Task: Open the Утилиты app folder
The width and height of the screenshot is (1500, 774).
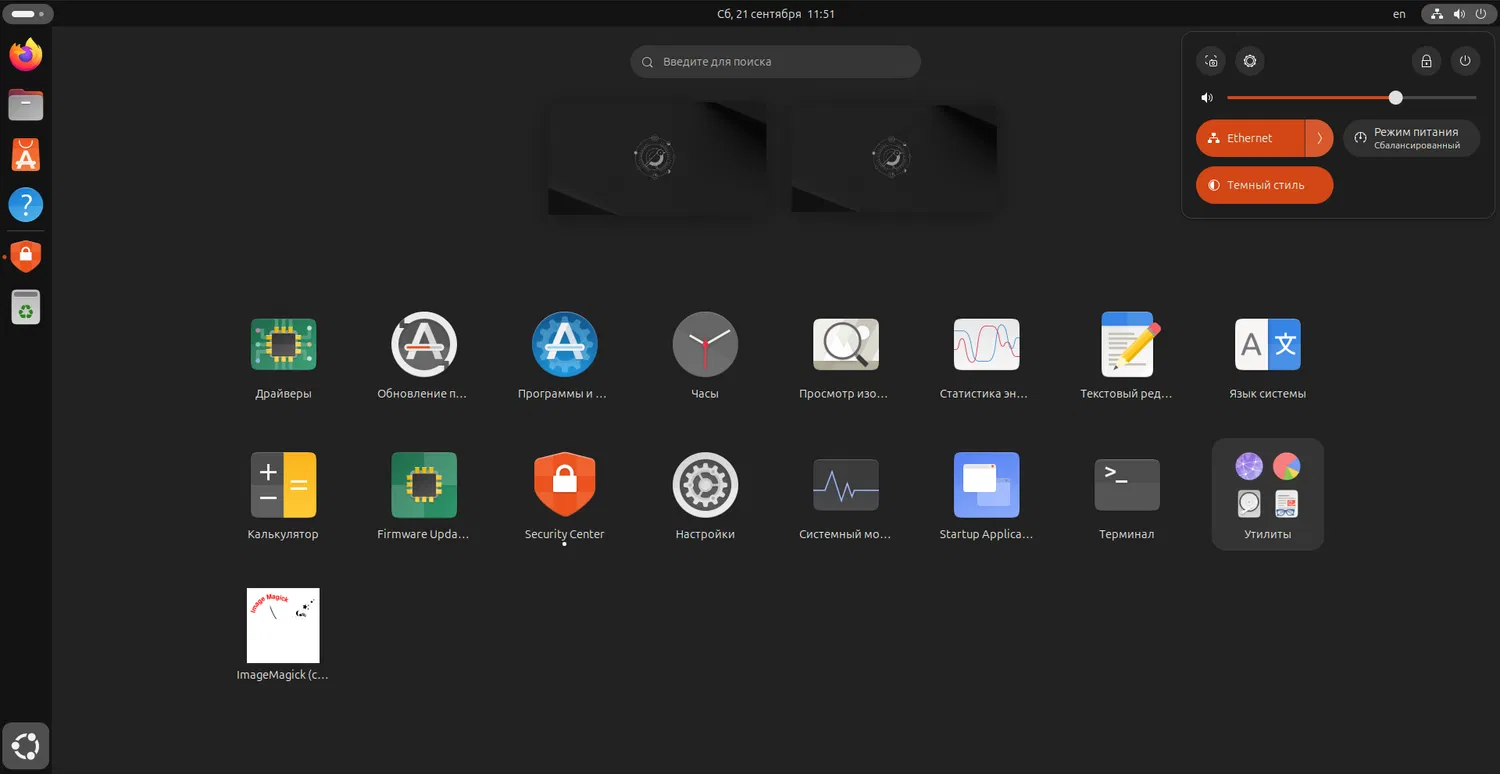Action: [x=1268, y=494]
